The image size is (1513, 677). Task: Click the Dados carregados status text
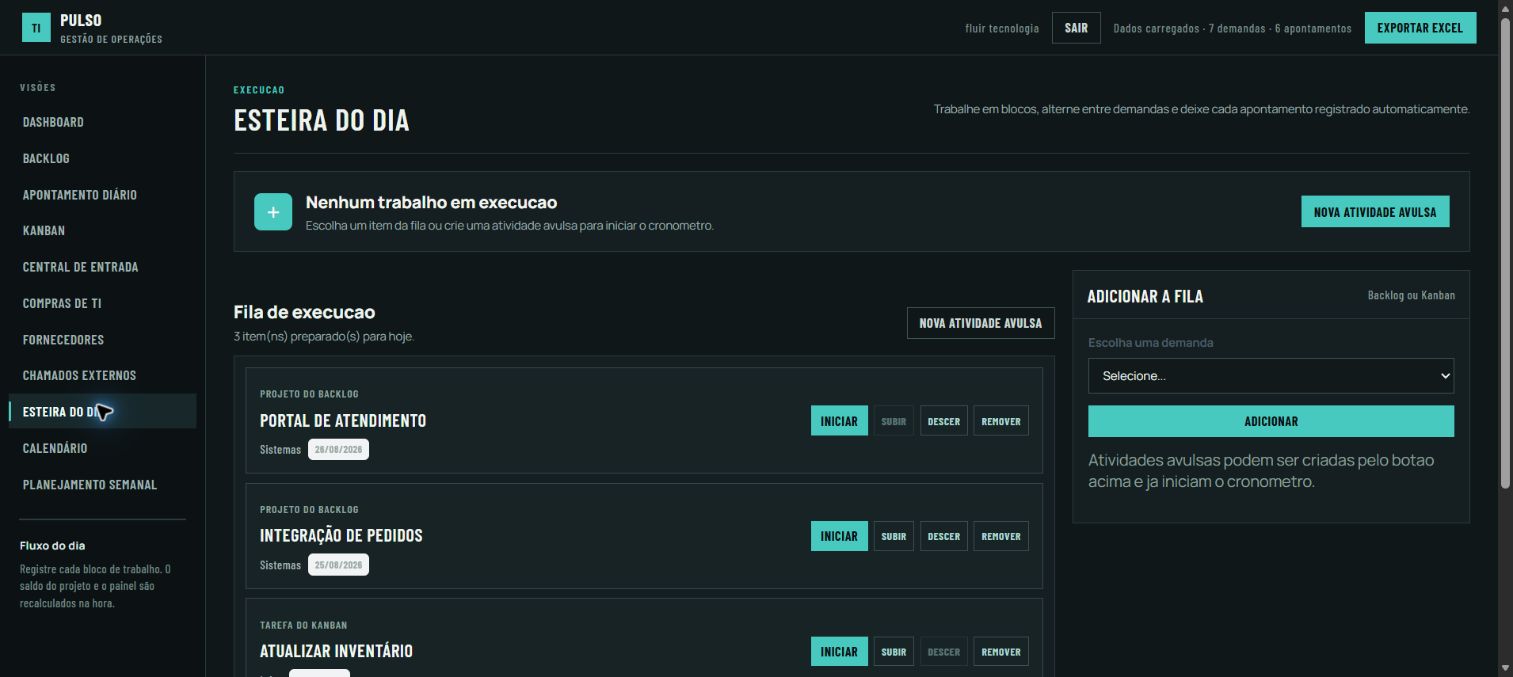(1232, 28)
